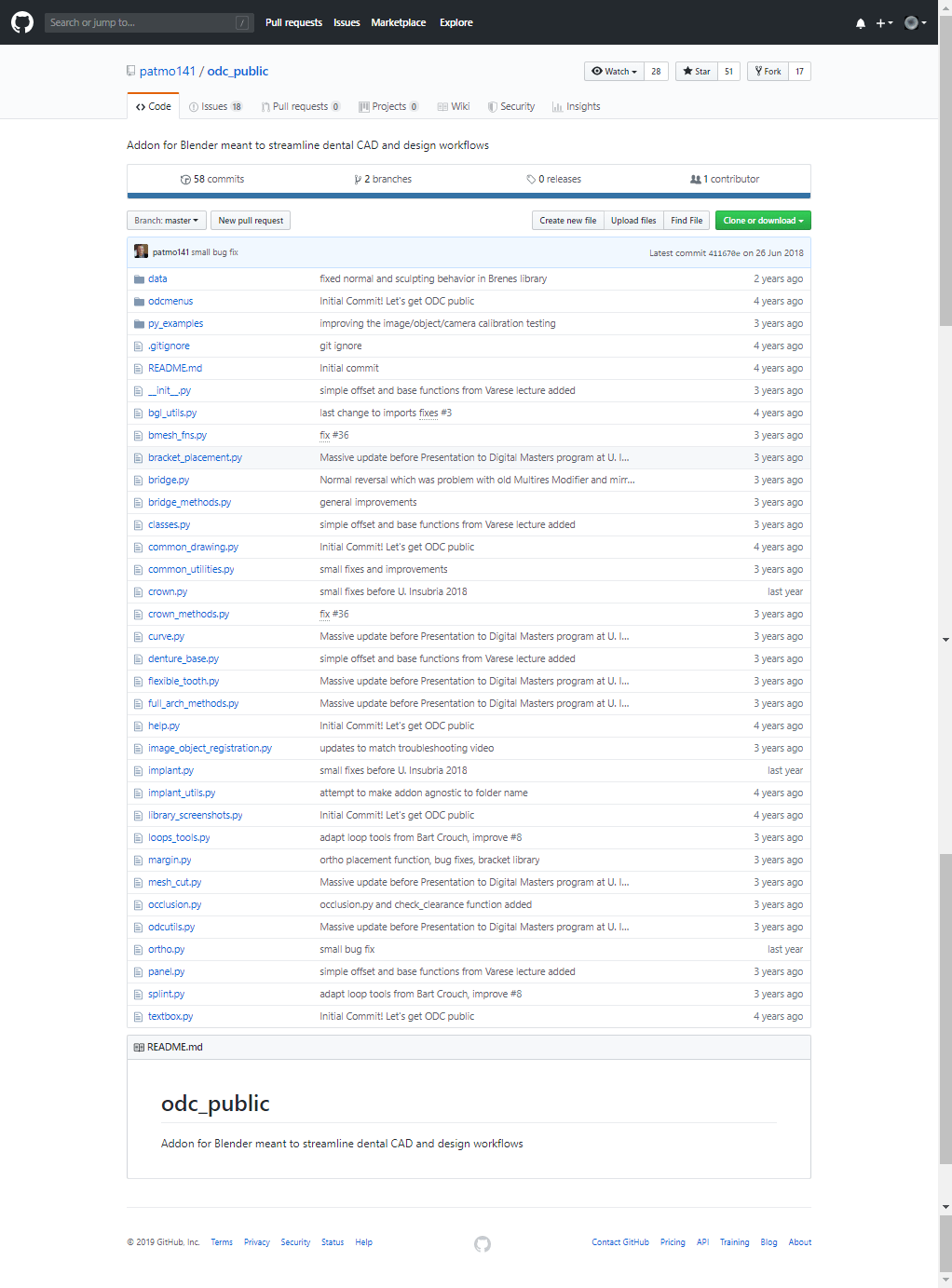Open the data folder icon
The height and width of the screenshot is (1288, 952).
(x=139, y=279)
